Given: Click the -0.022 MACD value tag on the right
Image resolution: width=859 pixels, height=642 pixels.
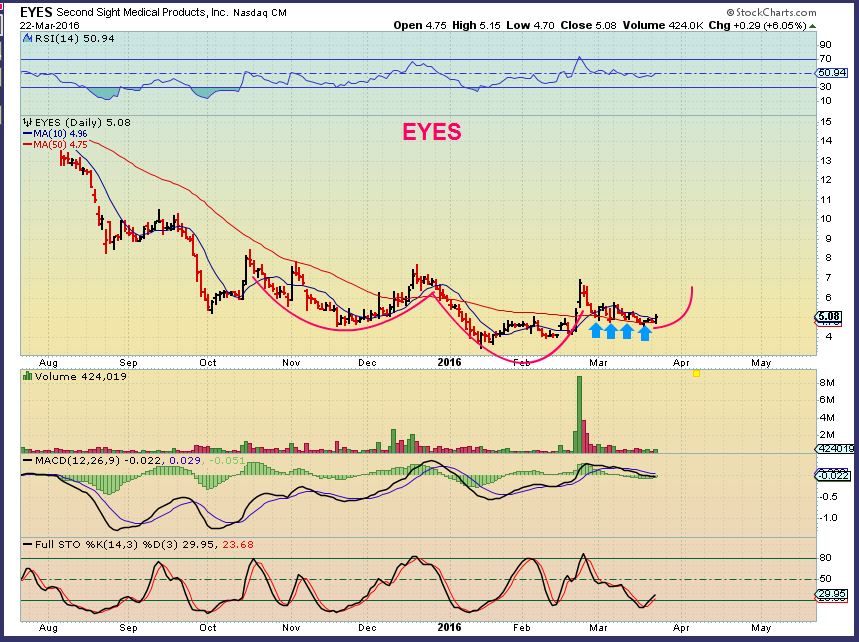Looking at the screenshot, I should (x=833, y=475).
